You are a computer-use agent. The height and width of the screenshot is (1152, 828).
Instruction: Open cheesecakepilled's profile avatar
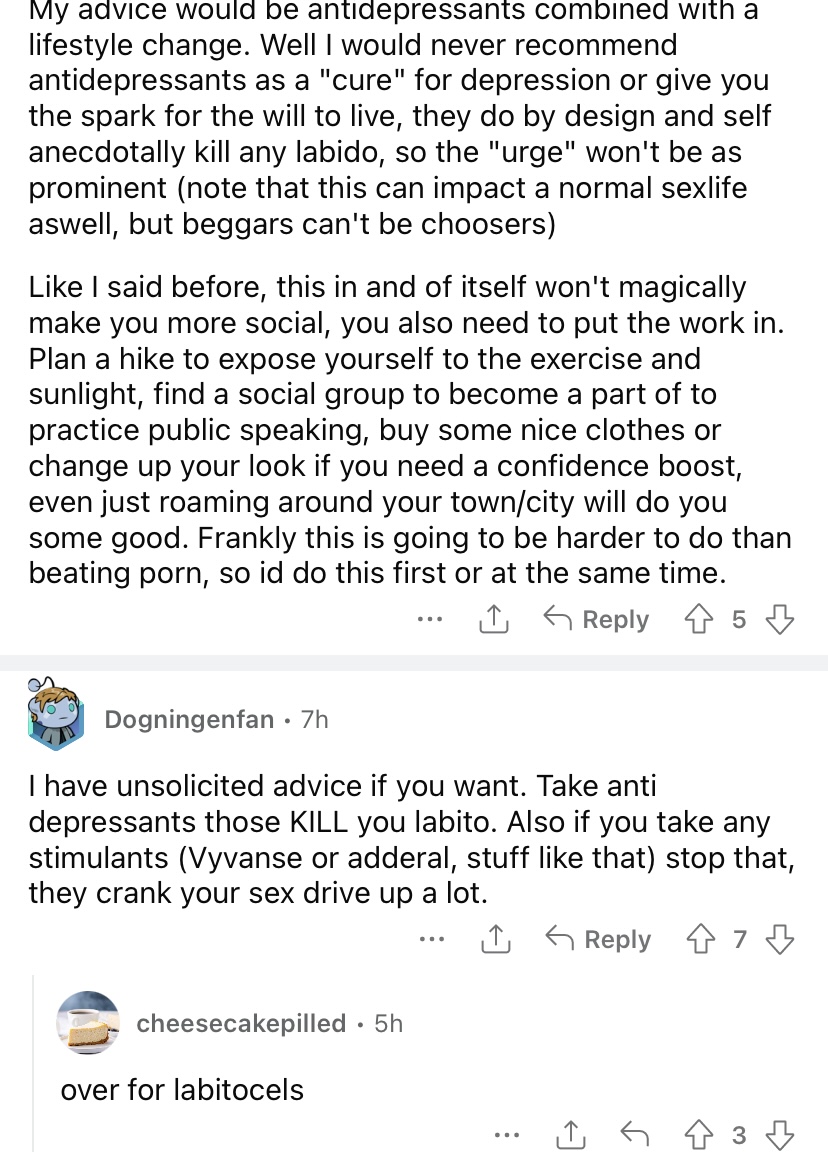(88, 1023)
